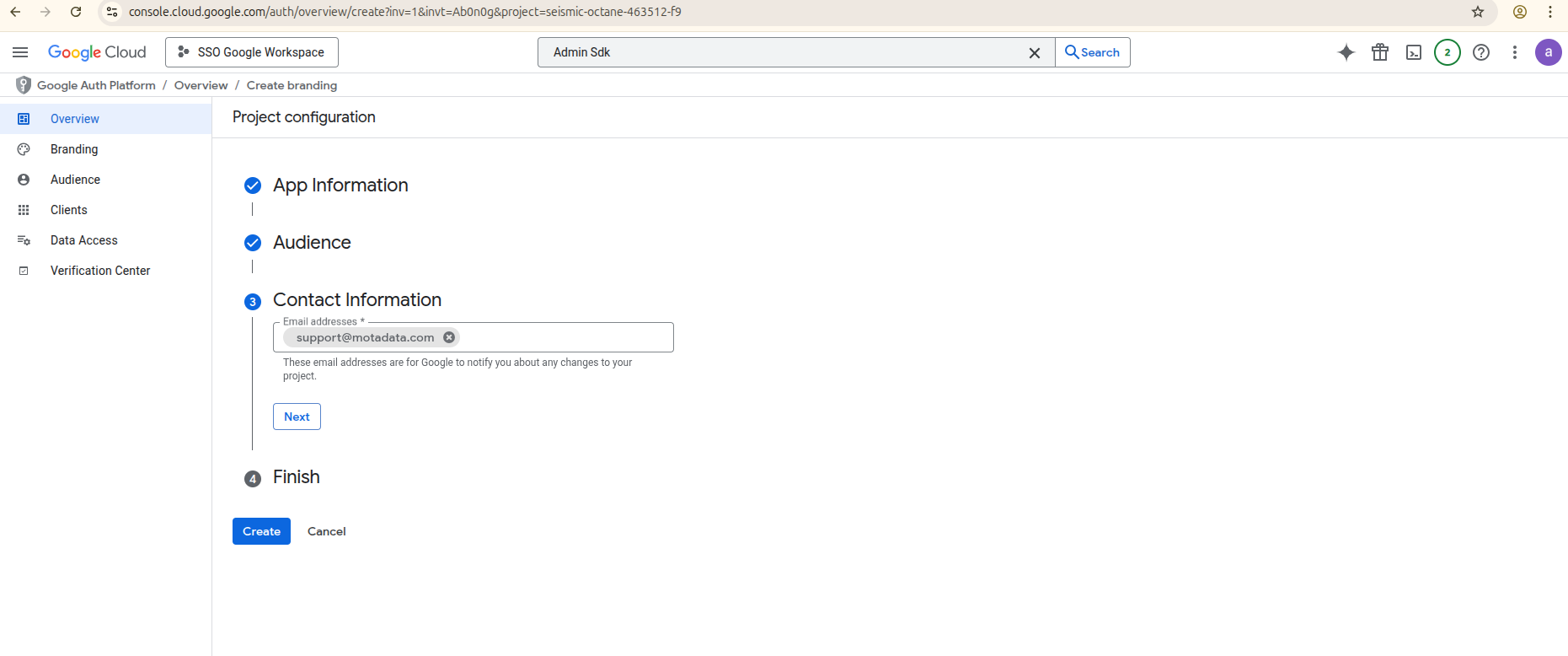Open the three-dot settings menu in header

point(1514,52)
